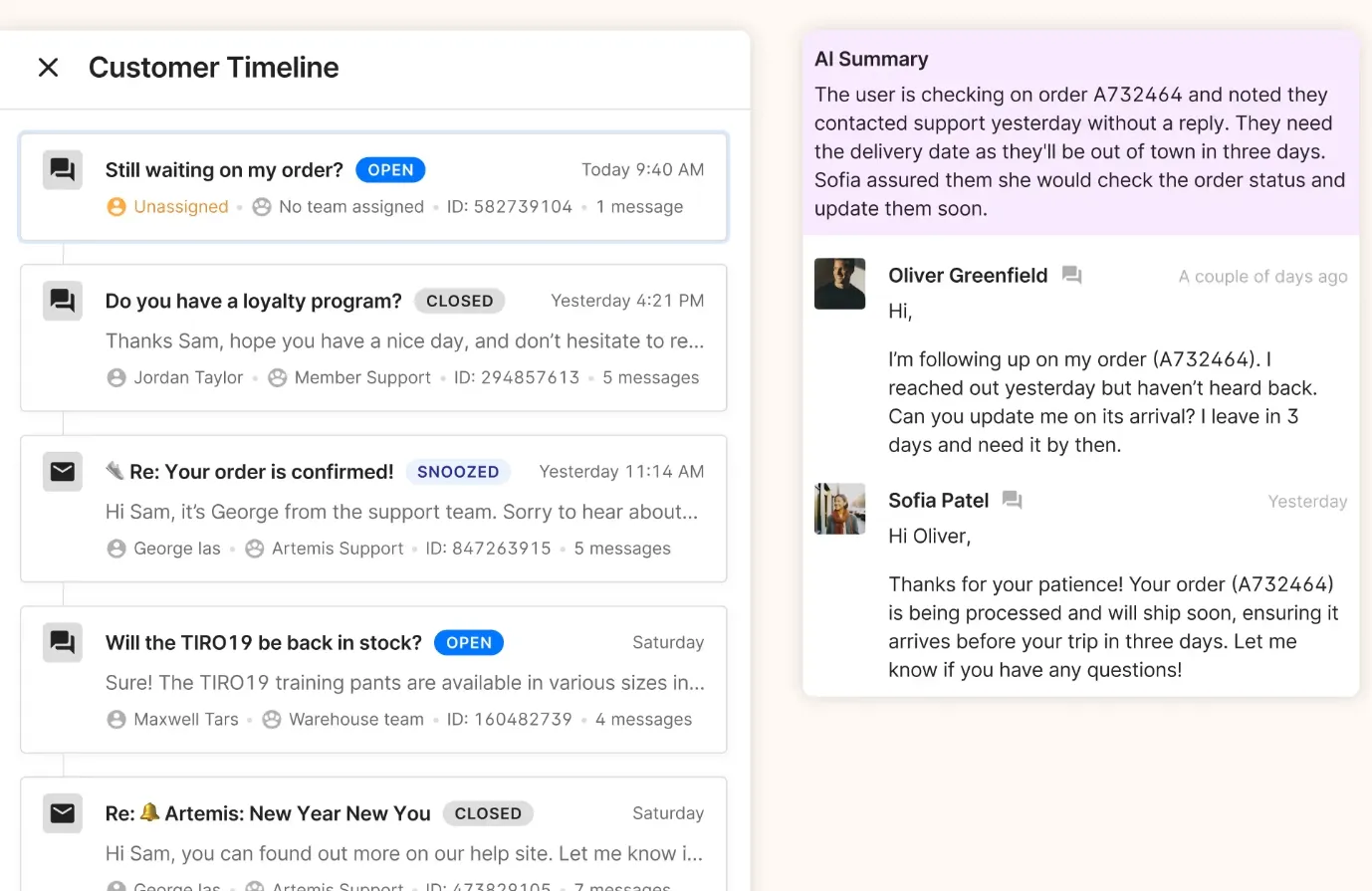Click 'Artemis Support' team in snoozed conversation
Image resolution: width=1372 pixels, height=891 pixels.
click(x=338, y=549)
